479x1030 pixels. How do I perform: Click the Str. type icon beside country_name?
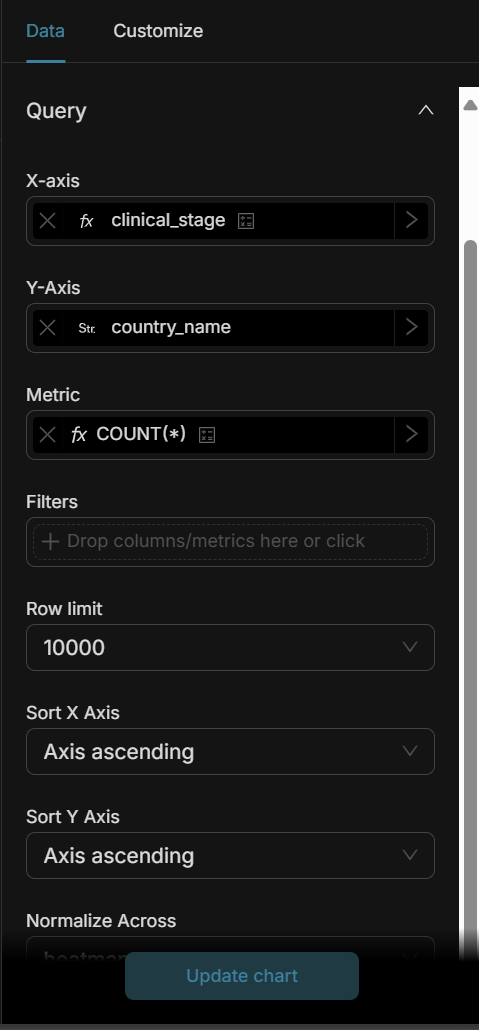point(87,328)
